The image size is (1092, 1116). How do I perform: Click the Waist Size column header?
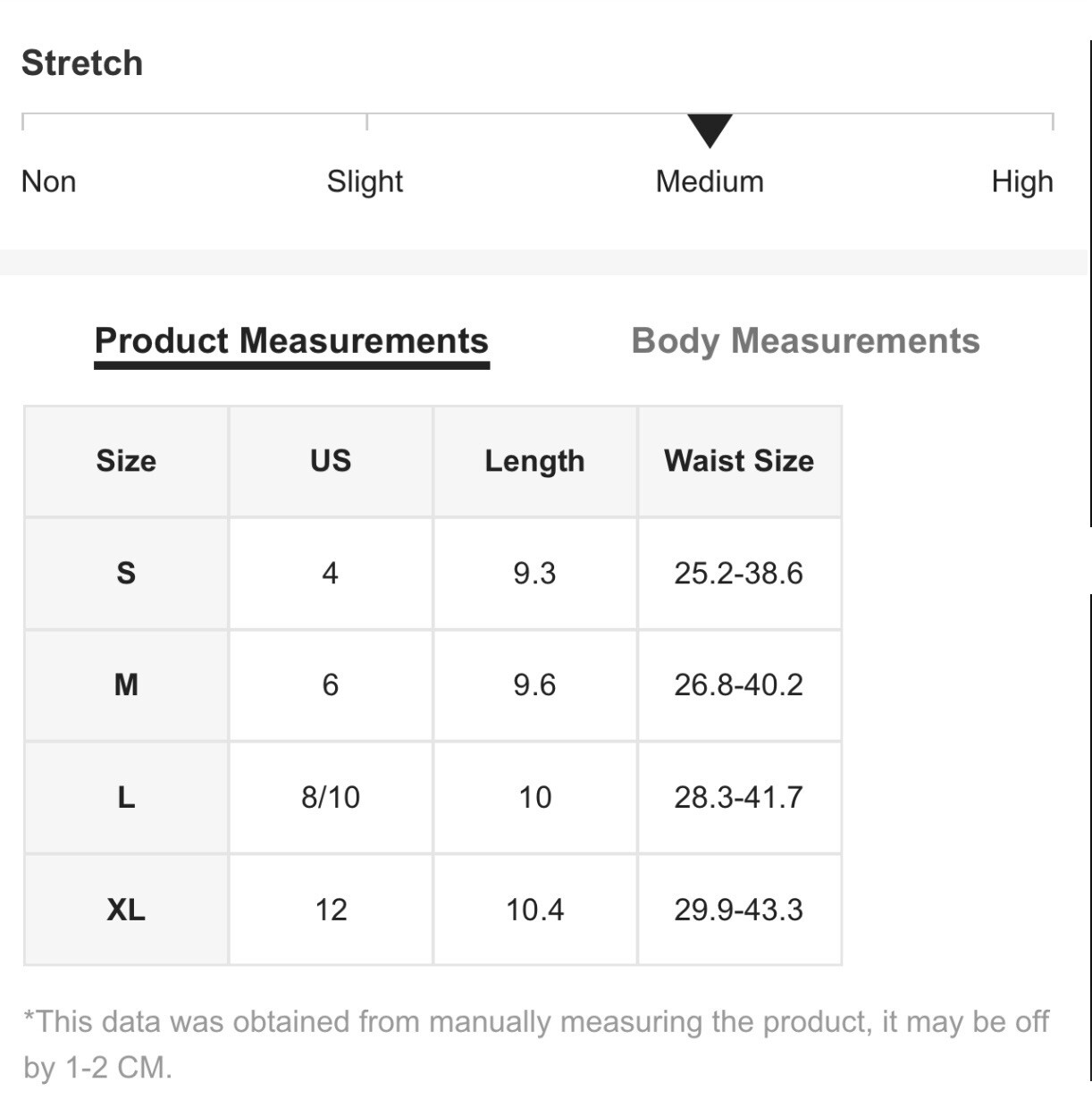point(739,461)
